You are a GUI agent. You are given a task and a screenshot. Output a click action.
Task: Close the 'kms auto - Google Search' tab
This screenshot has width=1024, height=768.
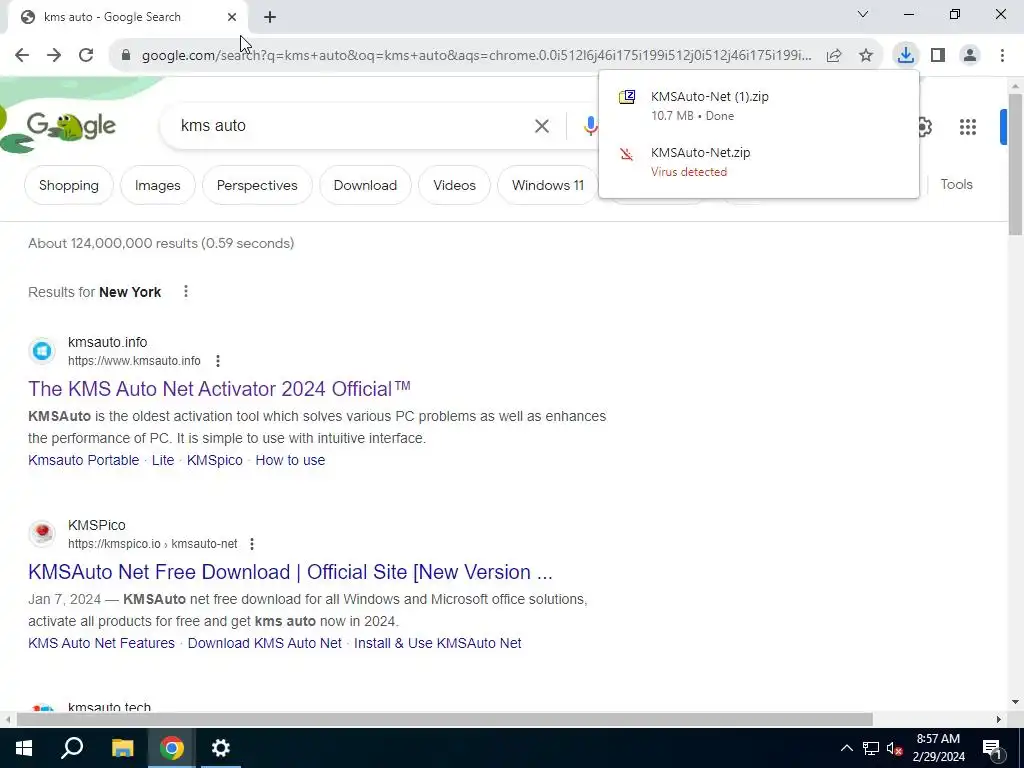click(x=232, y=17)
